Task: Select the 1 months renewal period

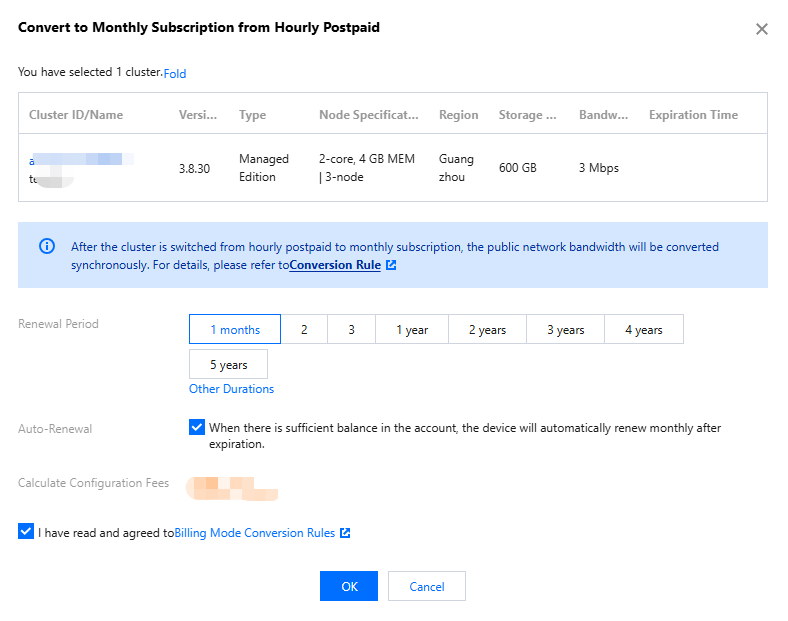Action: point(235,330)
